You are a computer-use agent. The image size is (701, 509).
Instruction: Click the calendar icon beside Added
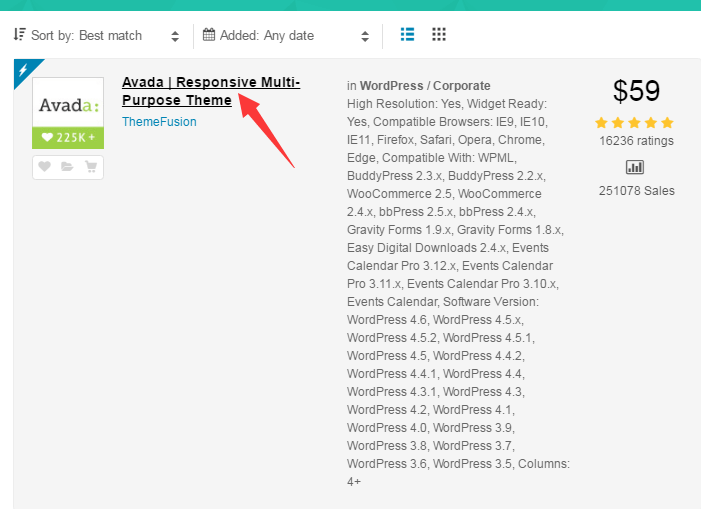click(209, 34)
